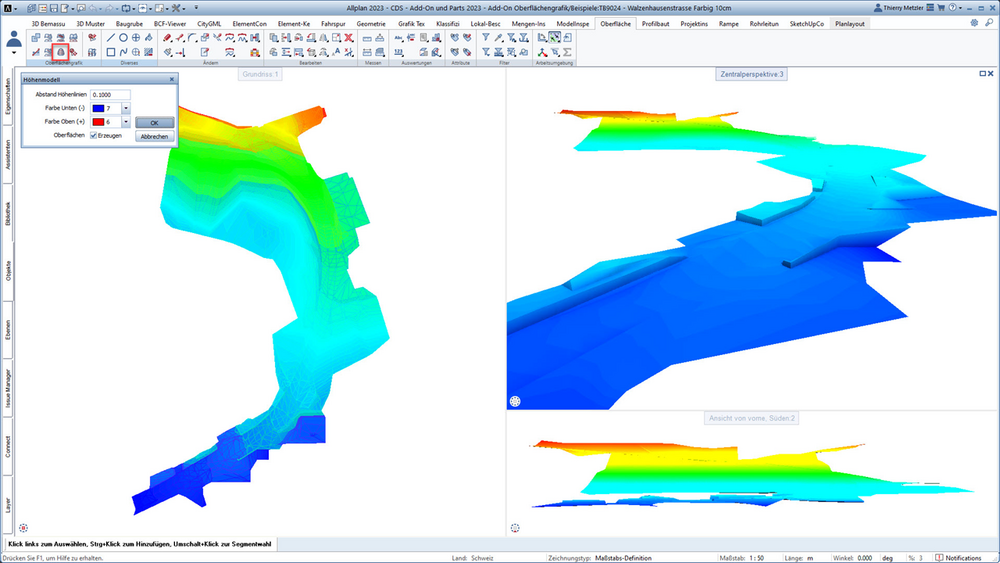Toggle the Erzeugen Oberflächen checkbox

coord(94,135)
